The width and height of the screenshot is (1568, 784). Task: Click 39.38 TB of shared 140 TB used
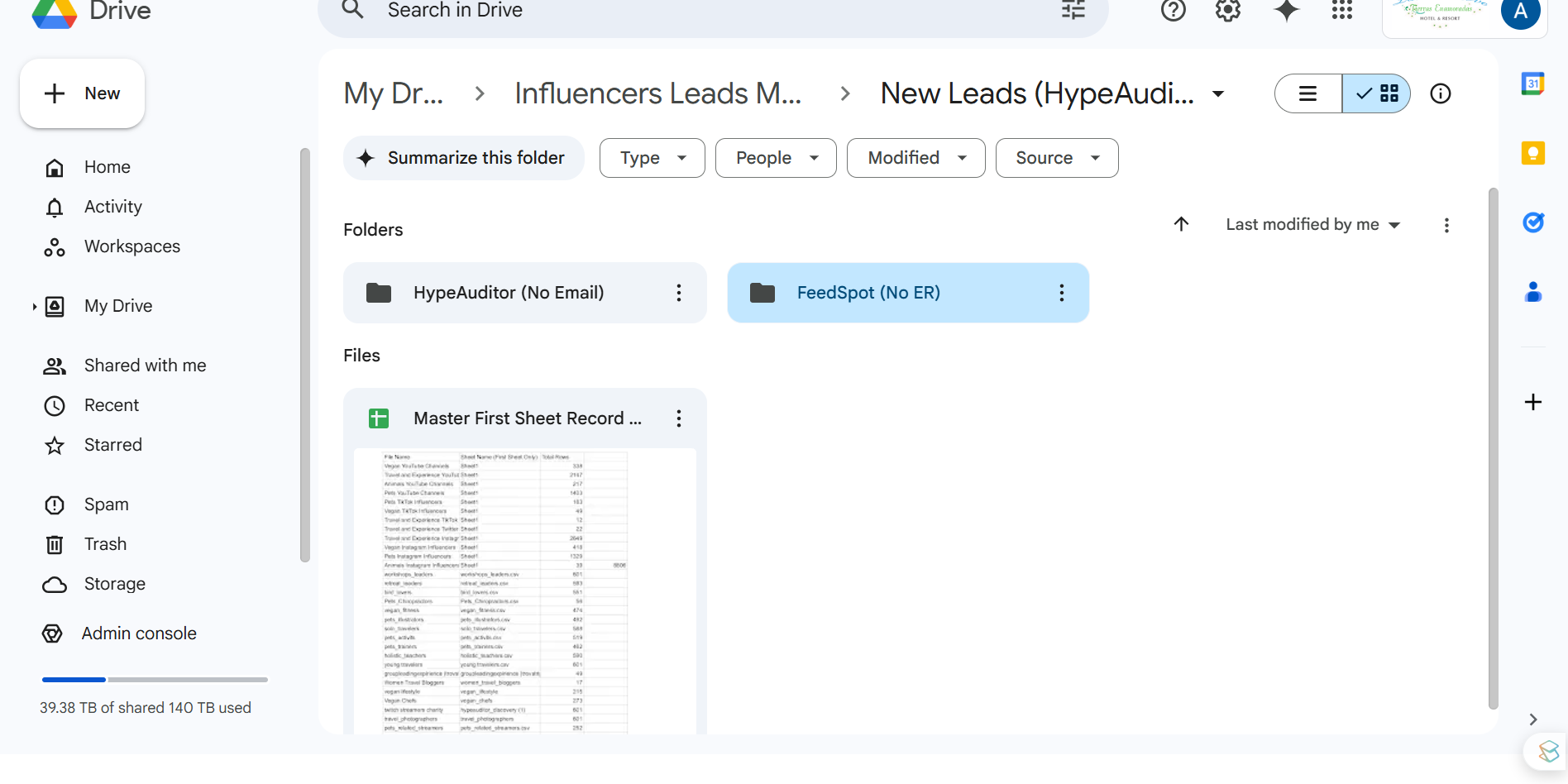pyautogui.click(x=146, y=708)
